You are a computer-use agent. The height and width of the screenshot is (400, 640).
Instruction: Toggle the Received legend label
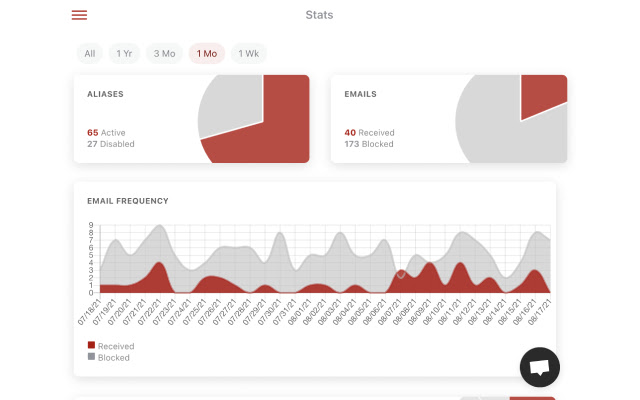116,346
